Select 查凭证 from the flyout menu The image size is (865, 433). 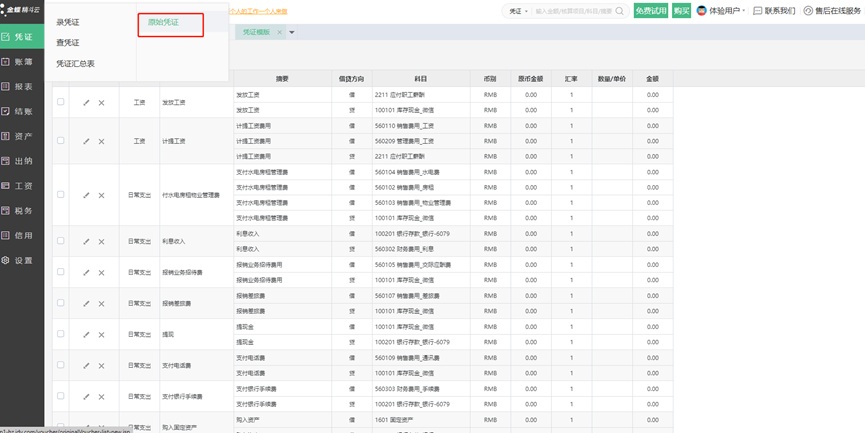coord(68,42)
